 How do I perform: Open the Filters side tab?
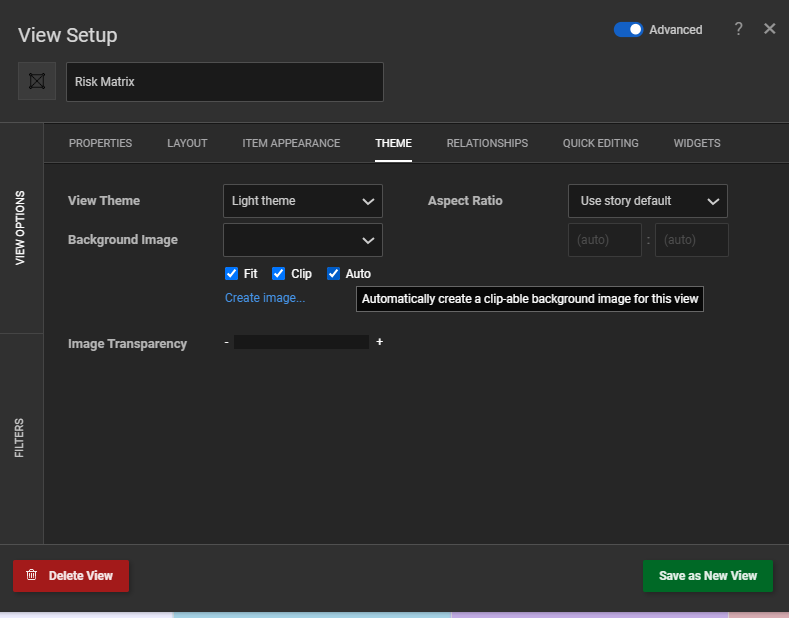tap(19, 438)
